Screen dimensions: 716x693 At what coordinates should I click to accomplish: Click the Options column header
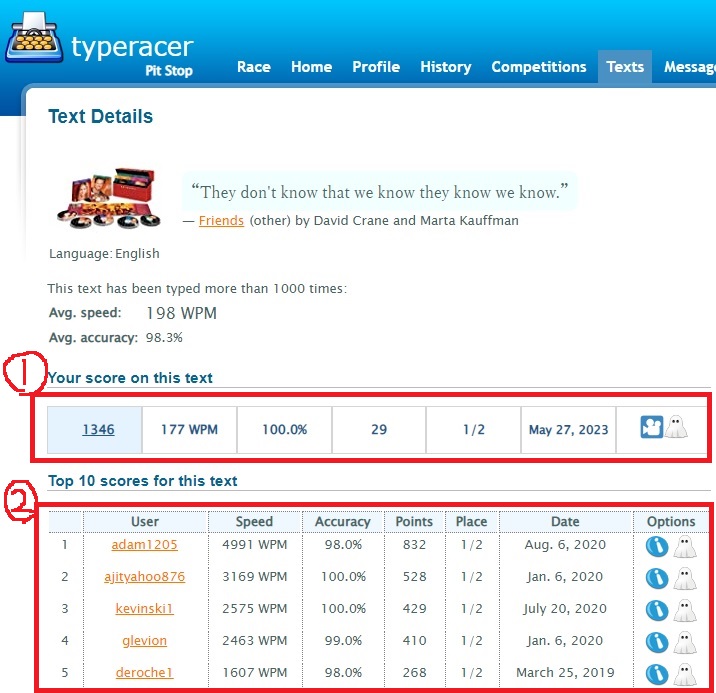pos(671,522)
